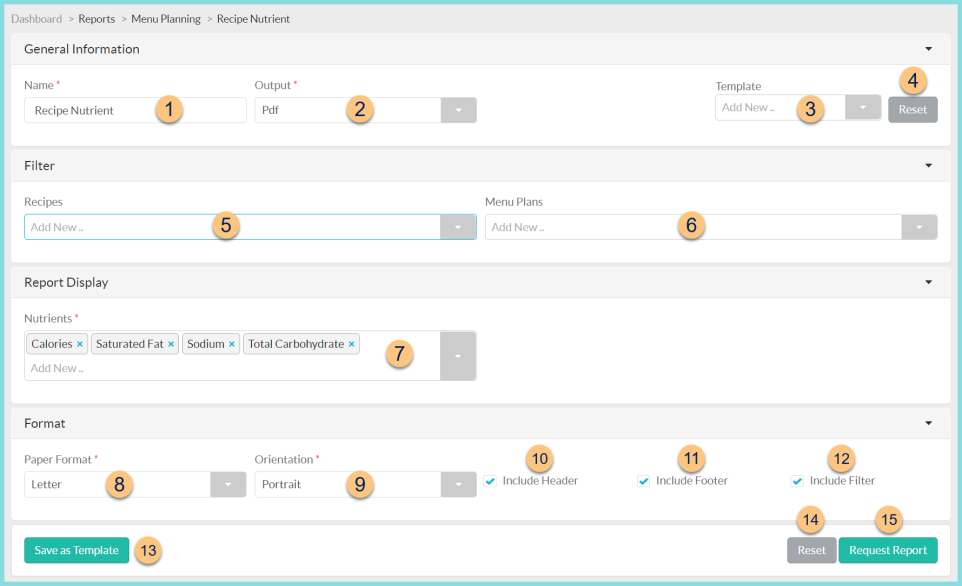Image resolution: width=962 pixels, height=586 pixels.
Task: Click the Request Report button
Action: (x=887, y=550)
